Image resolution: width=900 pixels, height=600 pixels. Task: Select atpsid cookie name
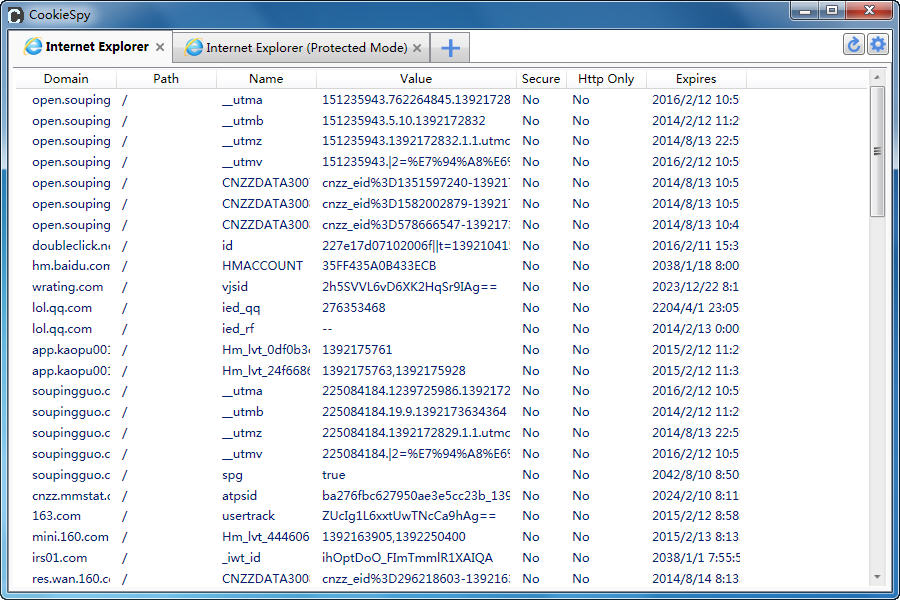239,496
